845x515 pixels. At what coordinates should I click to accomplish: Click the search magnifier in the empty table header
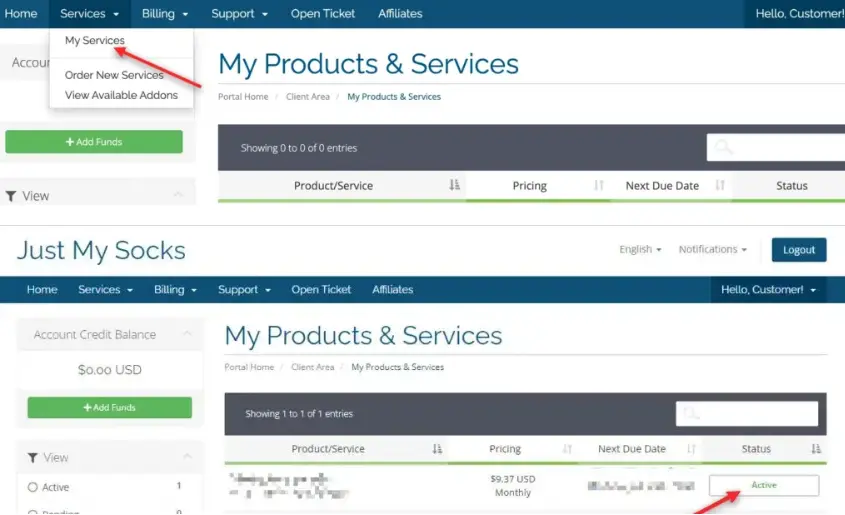(722, 147)
